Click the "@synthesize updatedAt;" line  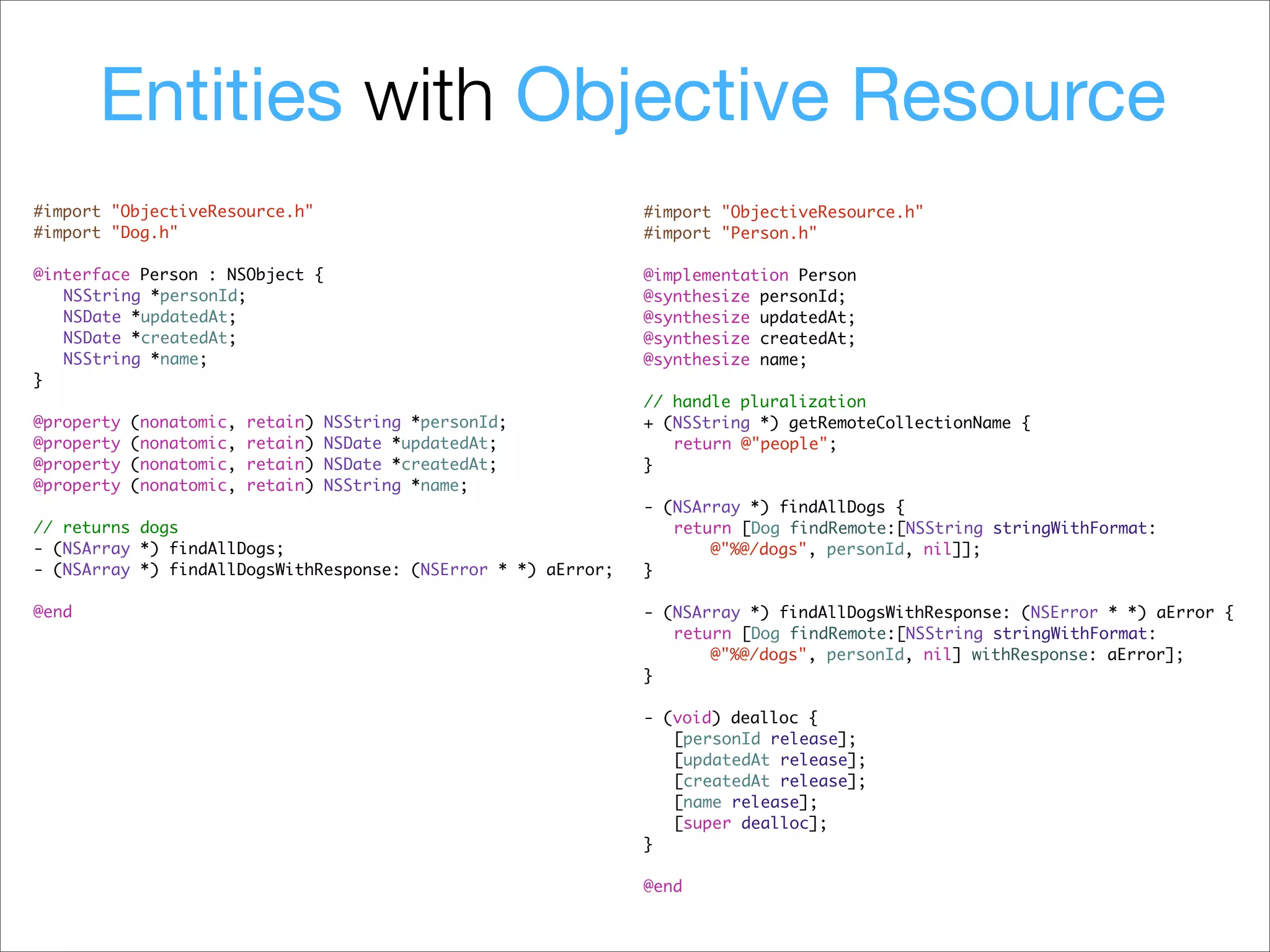750,317
